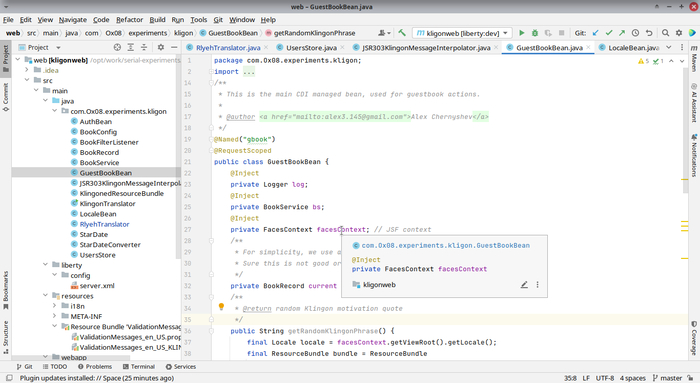Click the Search Everywhere magnifier icon

(666, 33)
